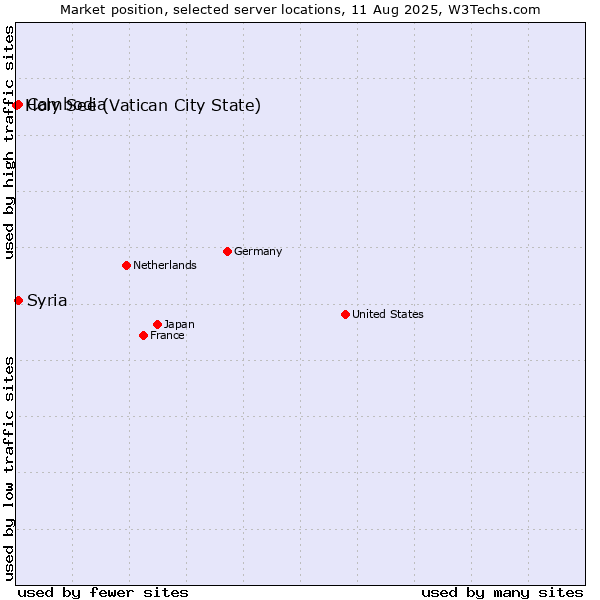Image resolution: width=600 pixels, height=600 pixels.
Task: Click 'Holy See (Vatican City State)' label
Action: (143, 105)
